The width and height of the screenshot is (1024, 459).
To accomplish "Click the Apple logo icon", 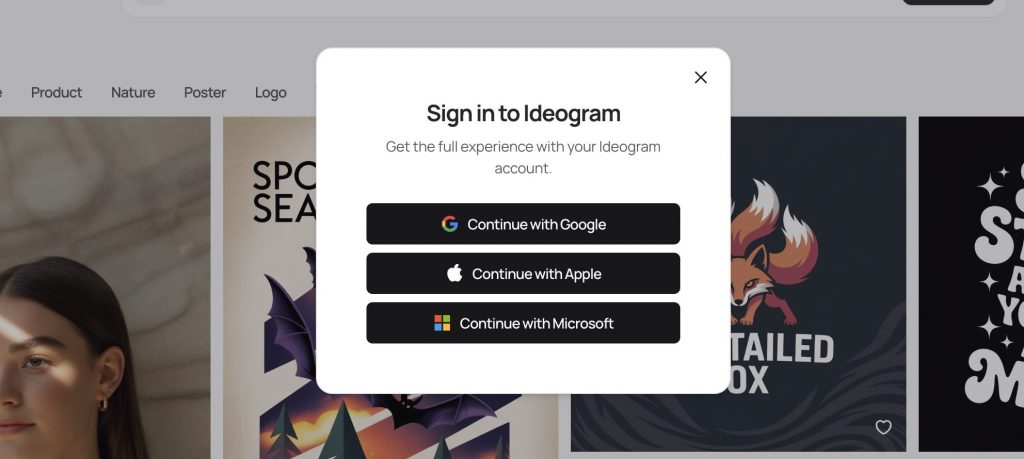I will point(455,273).
